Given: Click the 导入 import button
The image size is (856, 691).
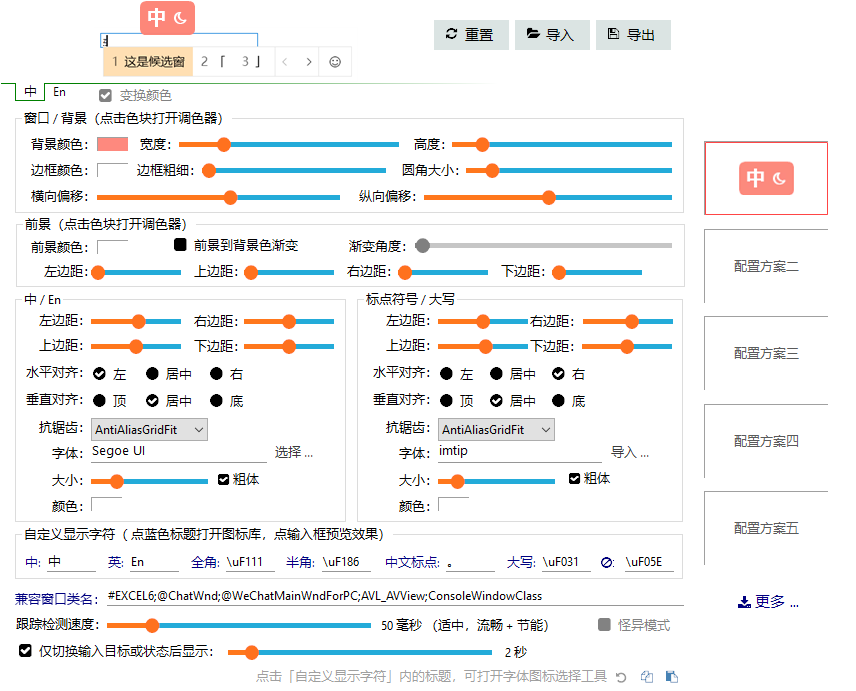Looking at the screenshot, I should click(x=552, y=35).
